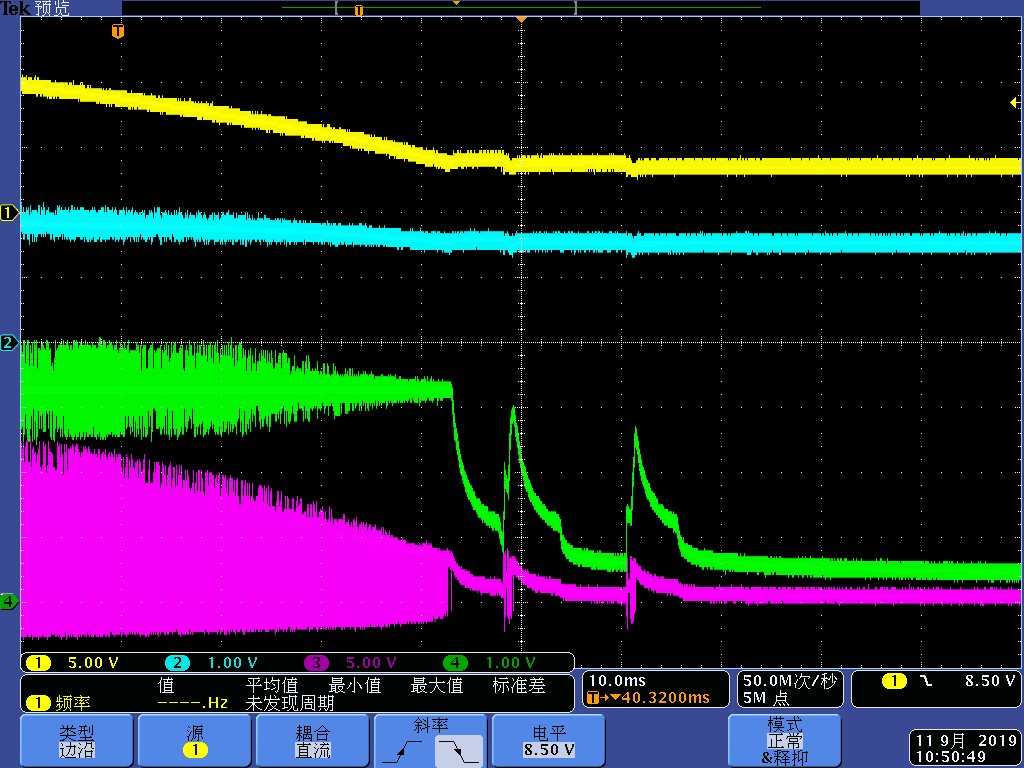Screen dimensions: 1024x768
Task: Click the orange trigger position T marker
Action: point(118,31)
